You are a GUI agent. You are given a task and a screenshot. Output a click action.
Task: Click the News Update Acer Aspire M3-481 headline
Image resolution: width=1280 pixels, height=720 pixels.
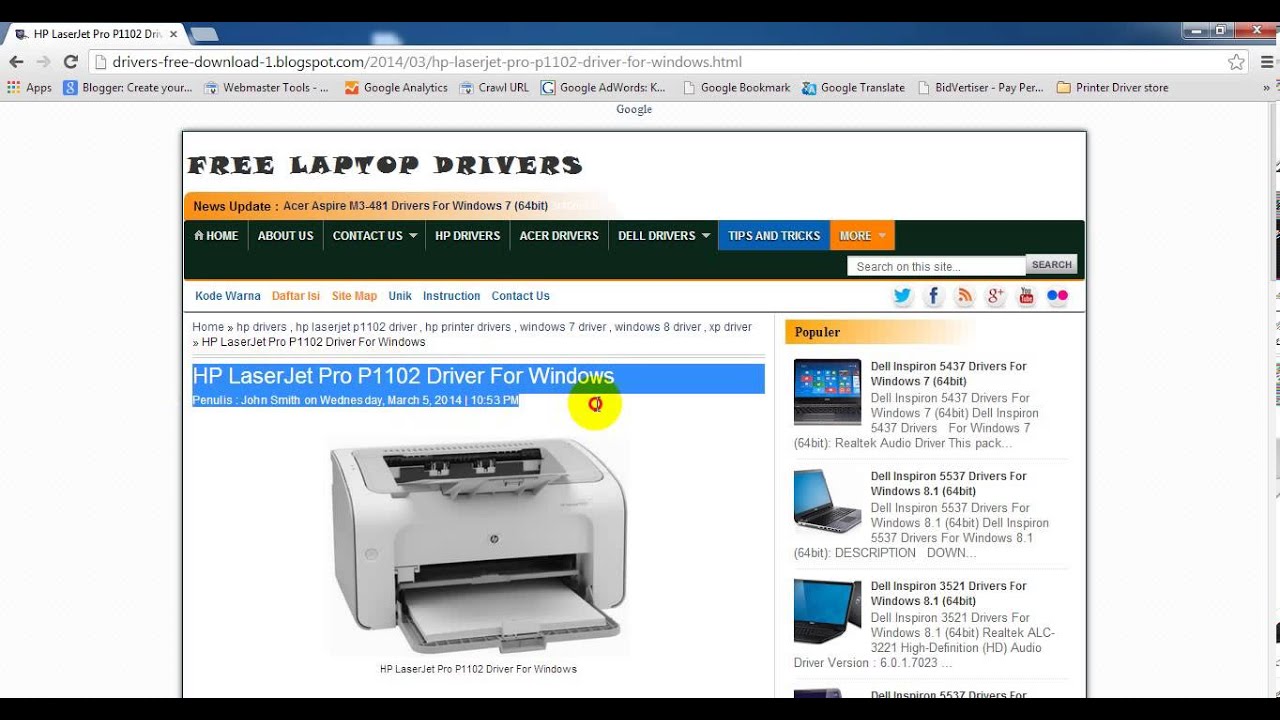(x=415, y=206)
